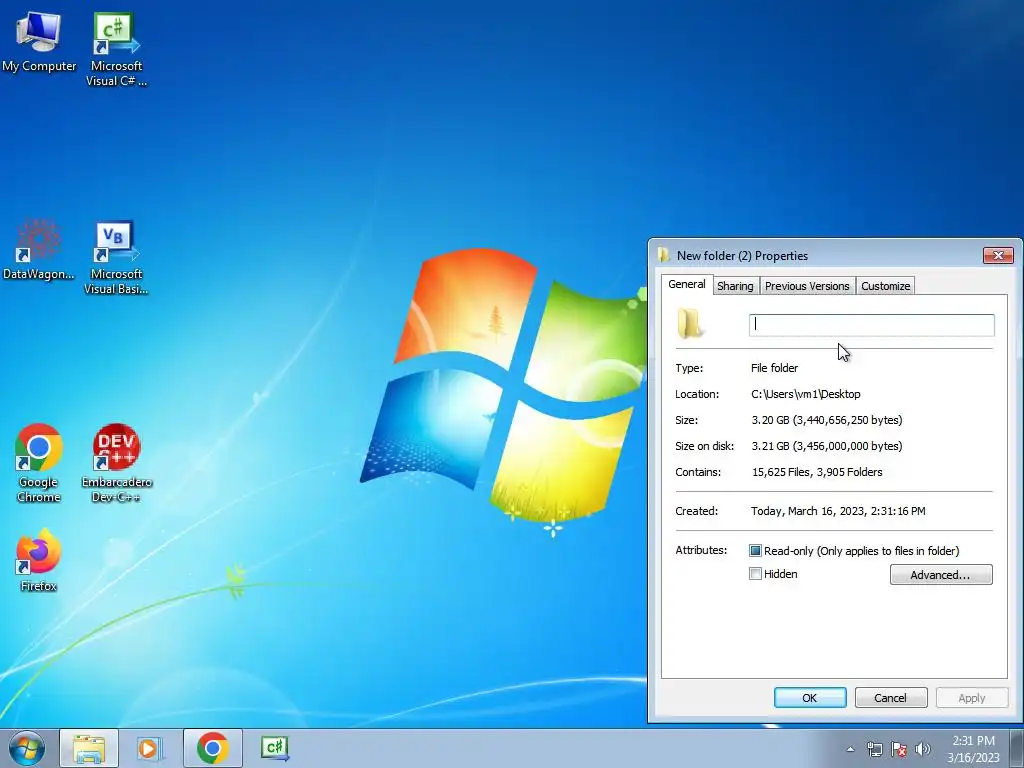Enable the Hidden attribute checkbox
1024x768 pixels.
[755, 574]
